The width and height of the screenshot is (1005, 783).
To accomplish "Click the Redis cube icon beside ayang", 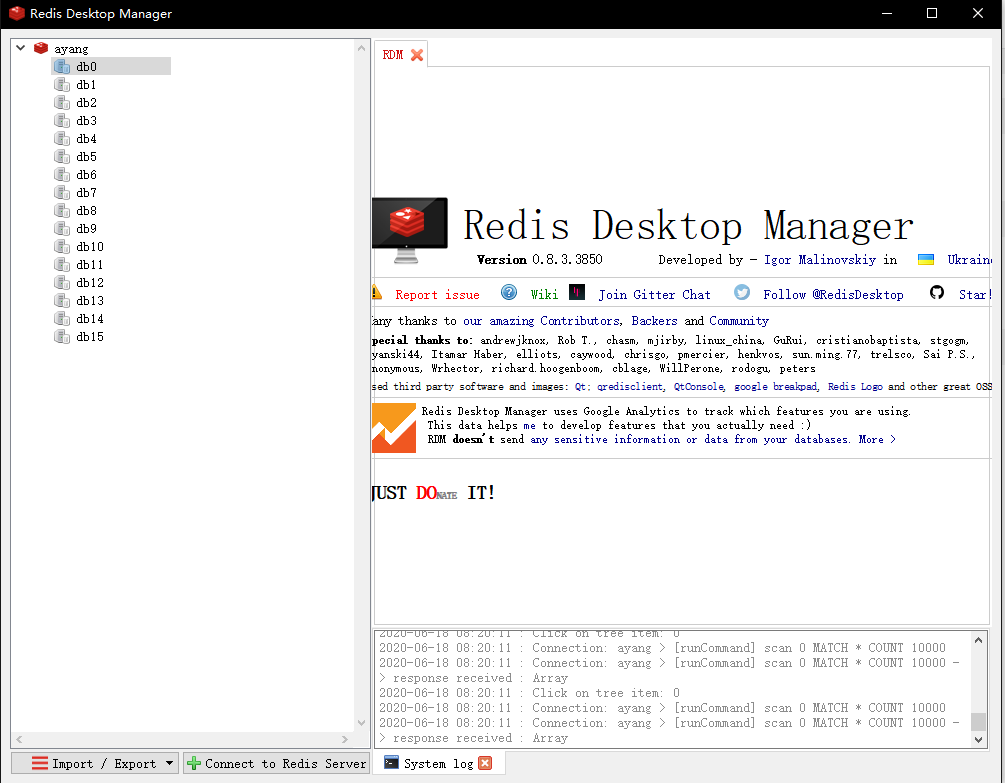I will point(41,47).
